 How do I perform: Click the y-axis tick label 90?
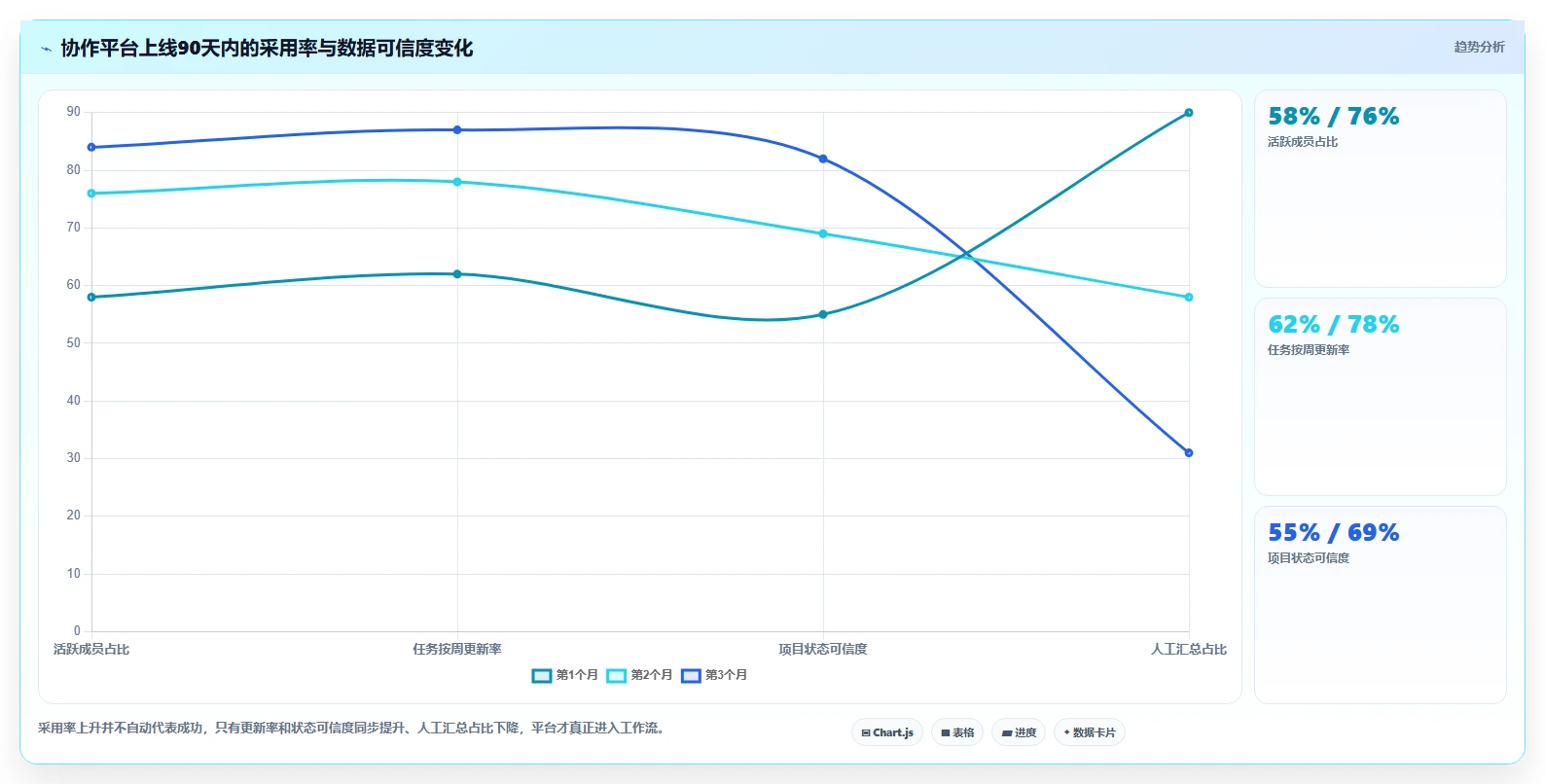[x=74, y=112]
